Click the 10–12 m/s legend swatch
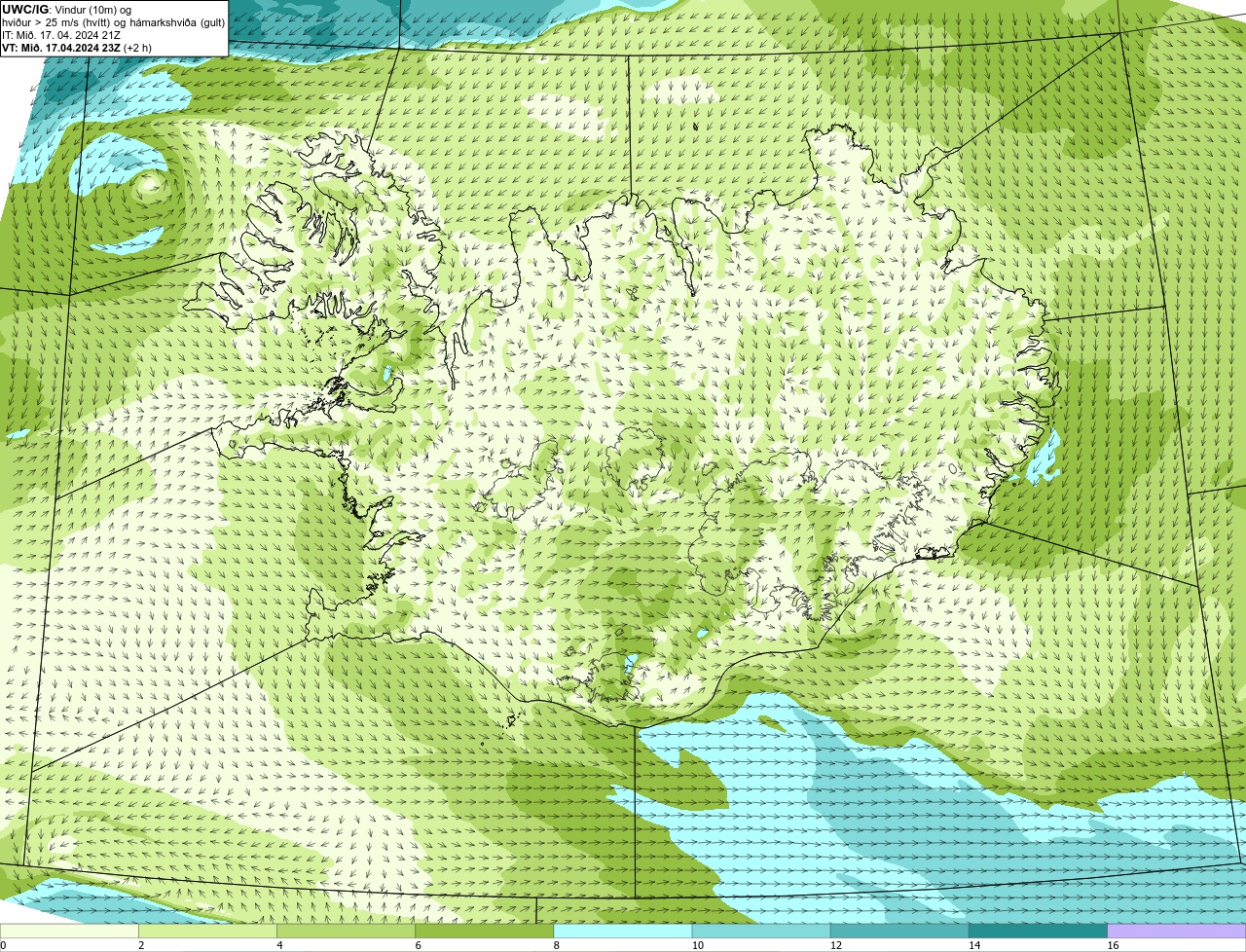This screenshot has width=1246, height=952. [x=761, y=931]
